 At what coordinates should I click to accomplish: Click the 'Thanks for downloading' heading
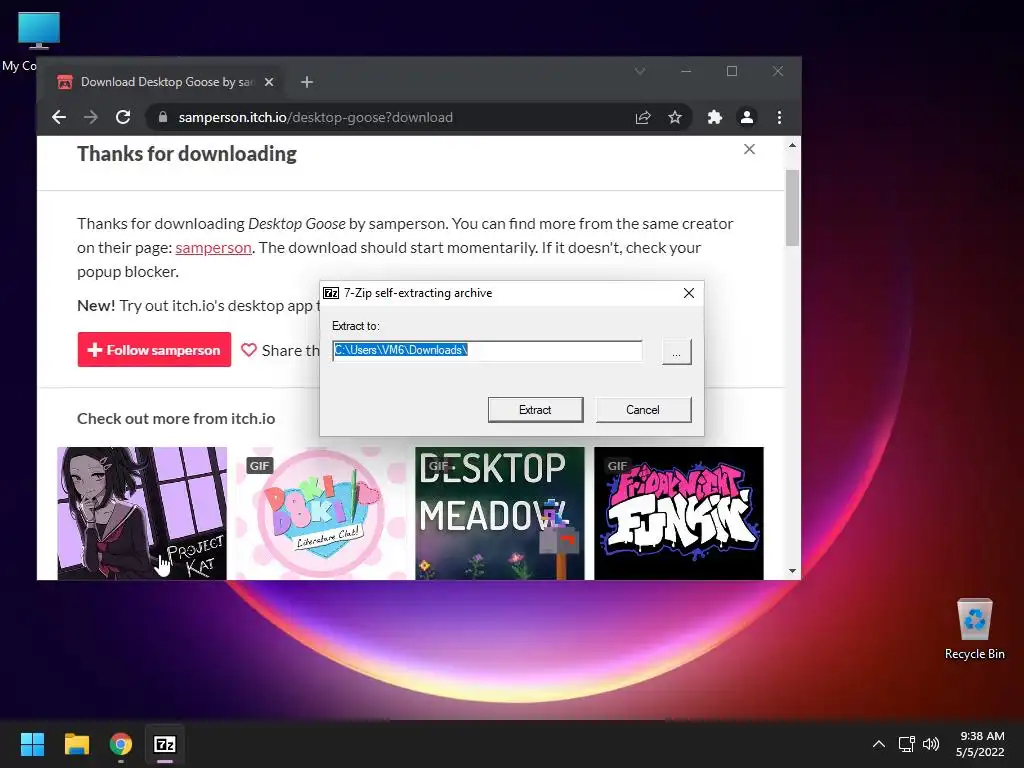pyautogui.click(x=187, y=154)
